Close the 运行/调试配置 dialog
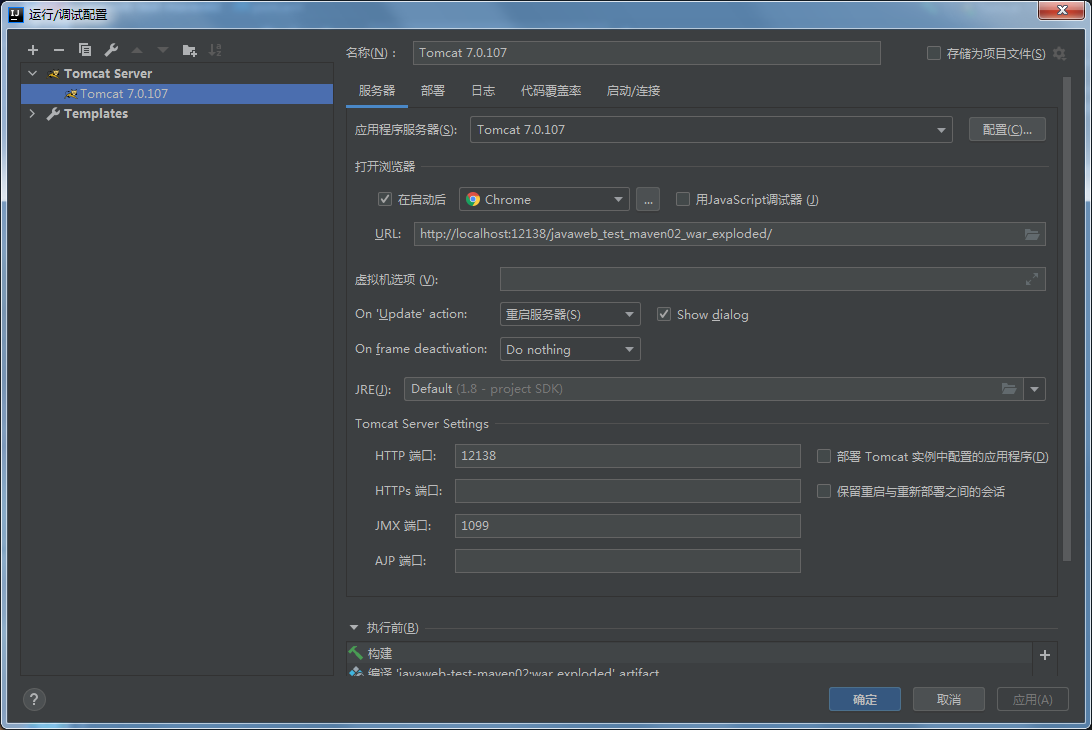Viewport: 1092px width, 730px height. click(x=1061, y=10)
